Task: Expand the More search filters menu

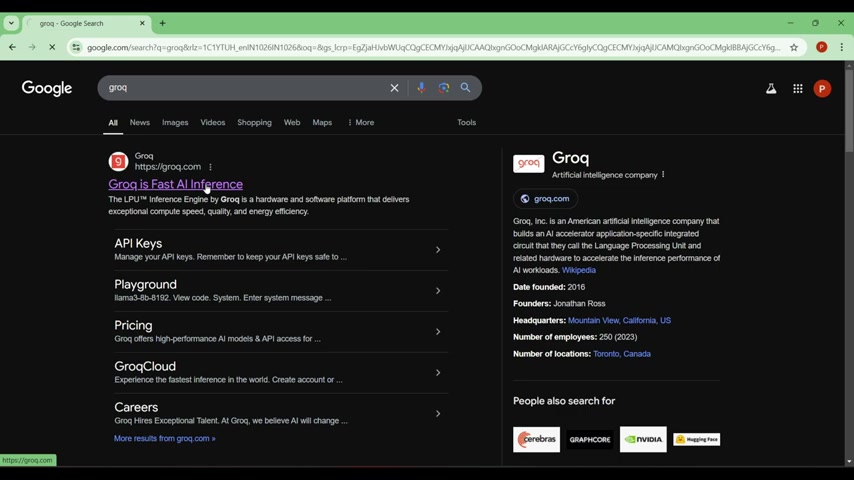Action: pos(361,123)
